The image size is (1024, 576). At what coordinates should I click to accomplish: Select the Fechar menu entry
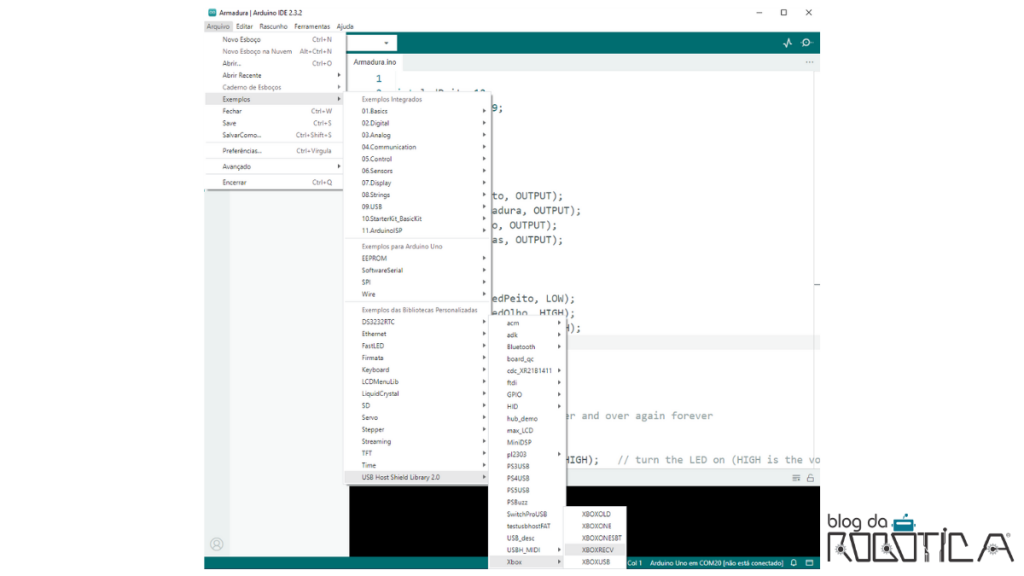[274, 112]
